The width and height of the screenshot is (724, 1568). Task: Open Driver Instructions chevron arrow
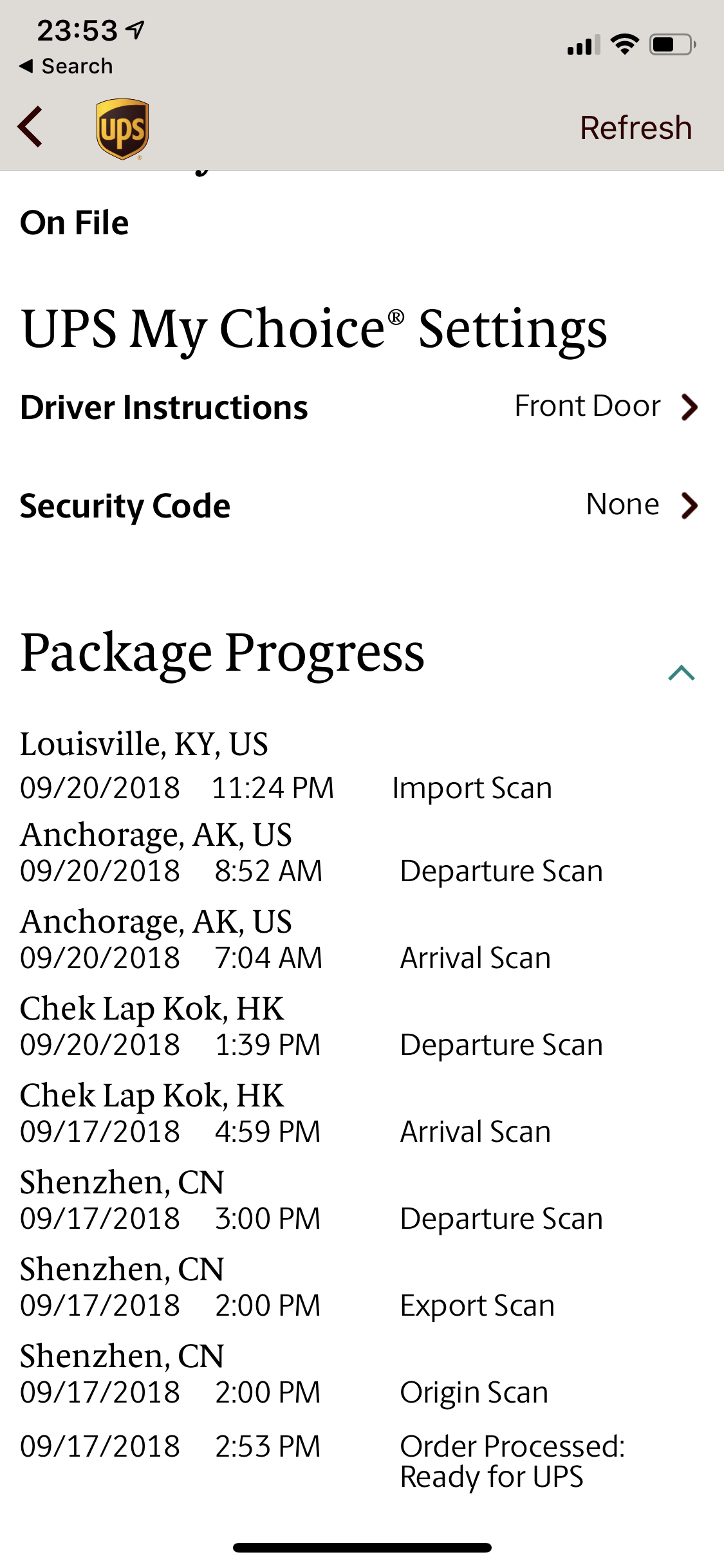pyautogui.click(x=689, y=407)
